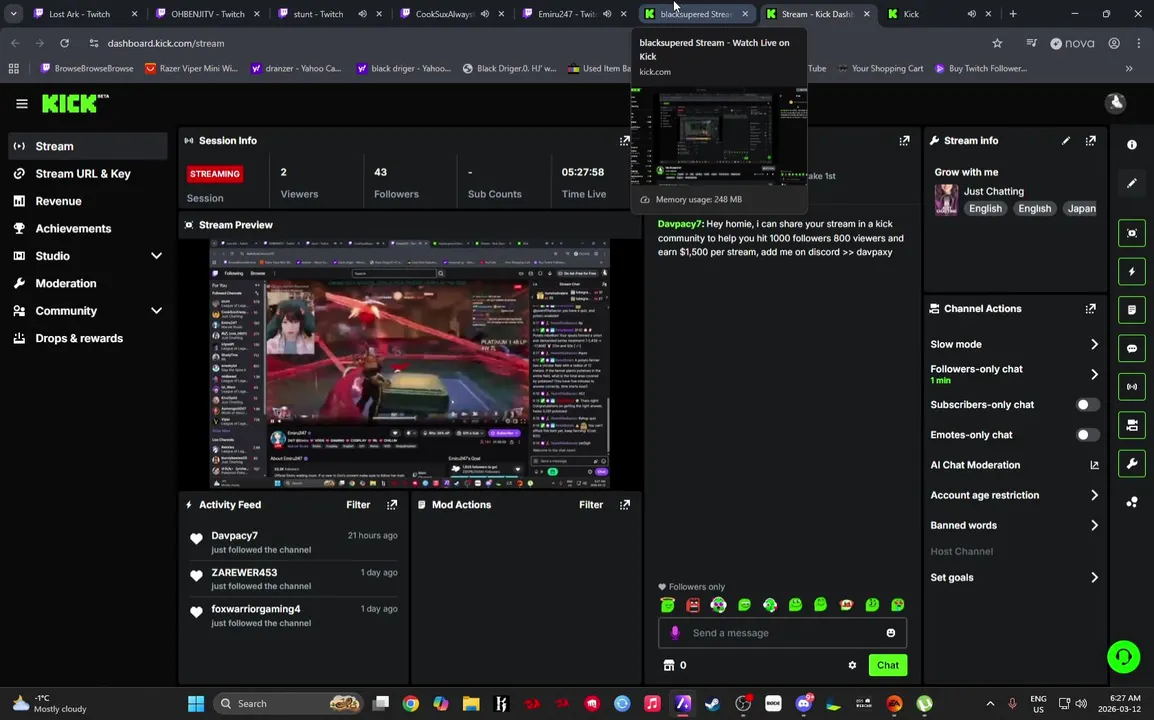
Task: Click the pencil edit-layout icon in right sidebar
Action: point(1132,183)
